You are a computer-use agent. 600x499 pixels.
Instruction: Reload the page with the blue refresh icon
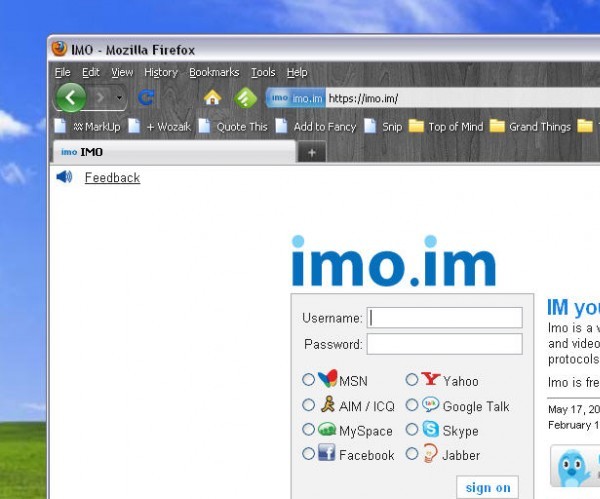point(146,98)
